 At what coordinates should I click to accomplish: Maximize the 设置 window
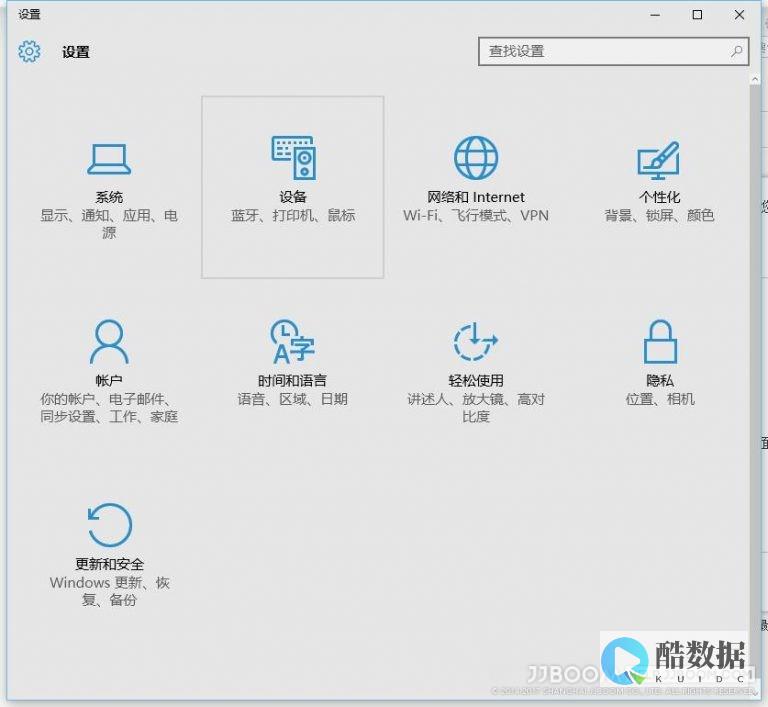point(697,15)
